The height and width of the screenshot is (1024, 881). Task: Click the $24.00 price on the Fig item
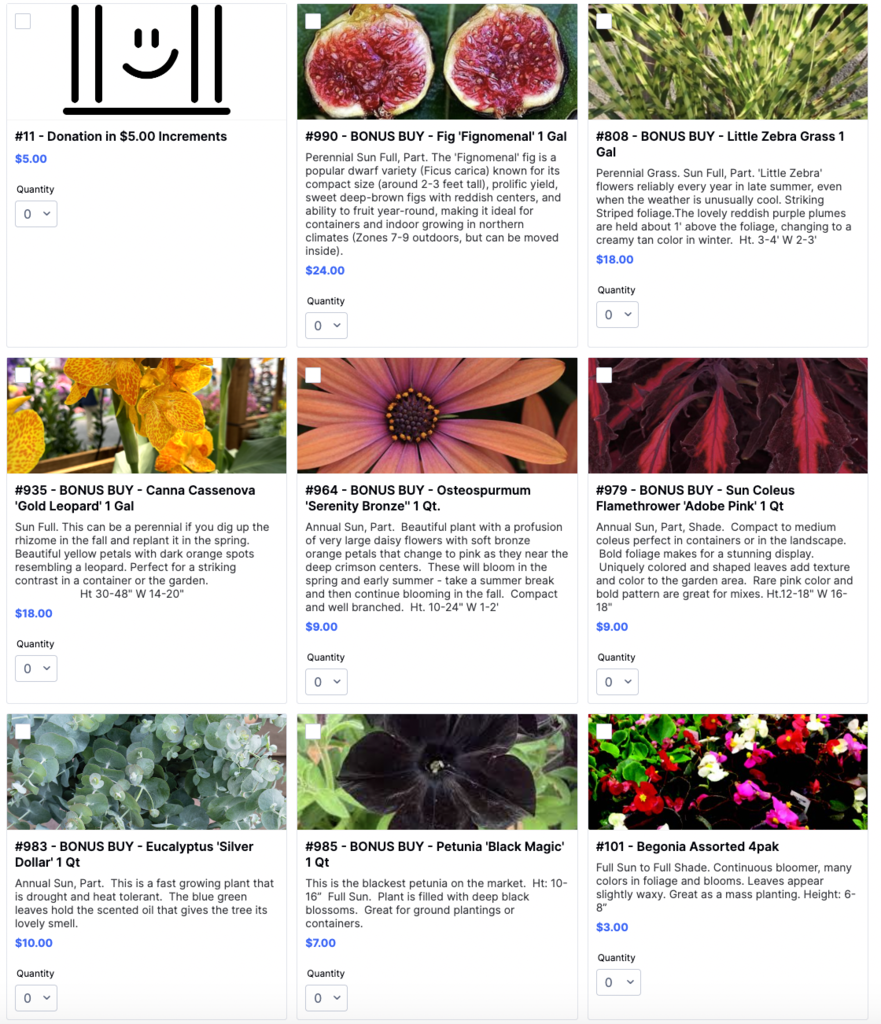point(325,270)
